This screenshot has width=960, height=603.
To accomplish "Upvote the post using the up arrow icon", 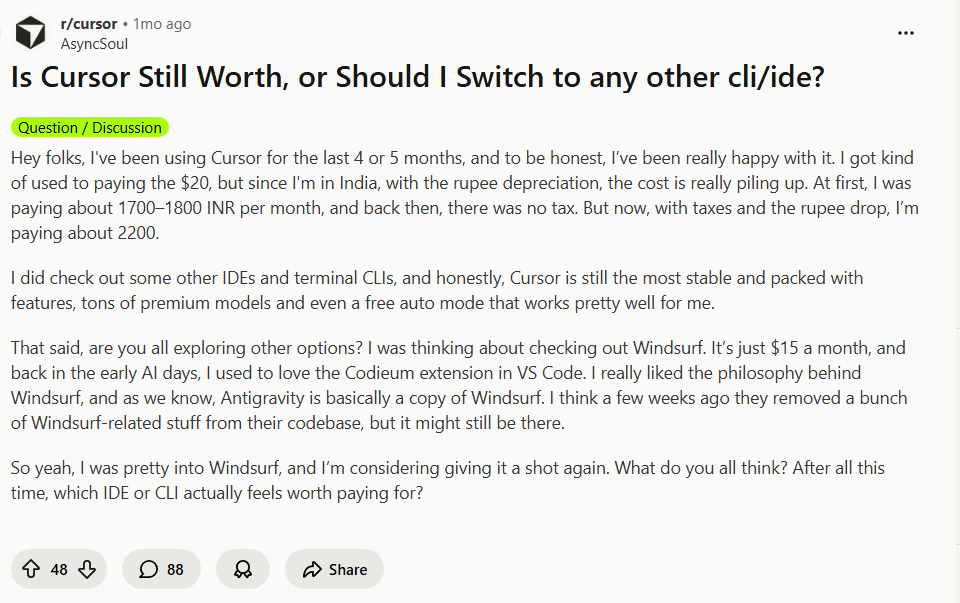I will (x=29, y=569).
